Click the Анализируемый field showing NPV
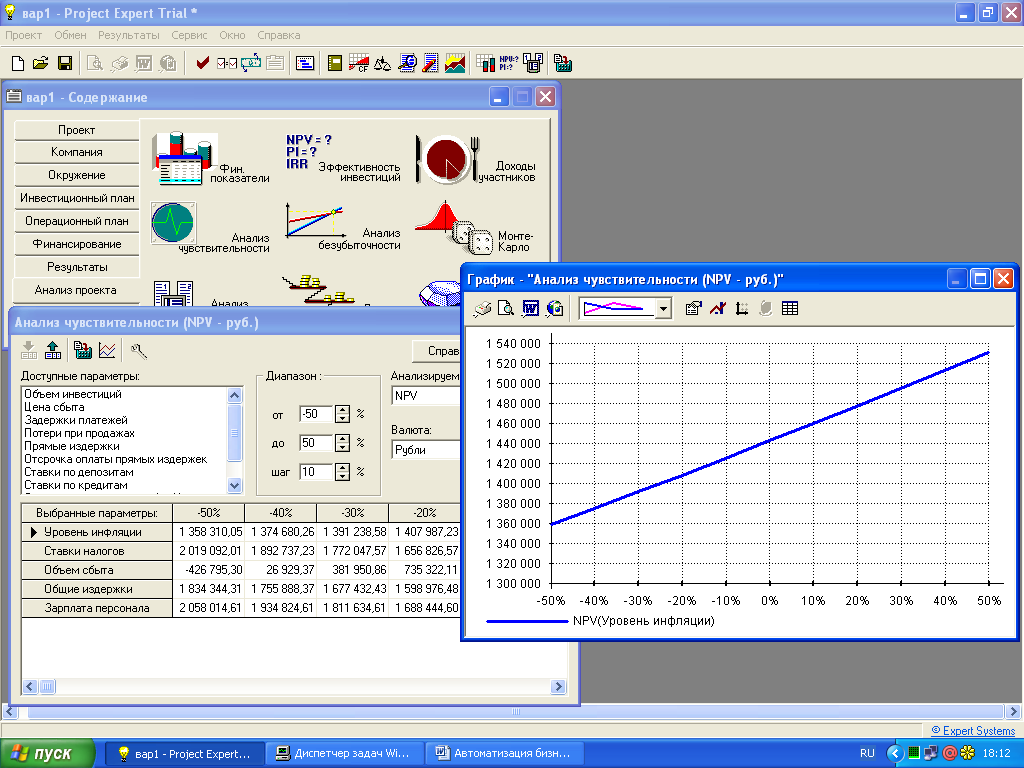This screenshot has height=768, width=1024. point(426,396)
